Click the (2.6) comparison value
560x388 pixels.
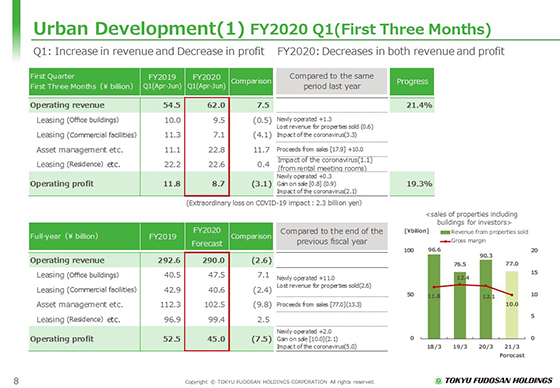[262, 260]
